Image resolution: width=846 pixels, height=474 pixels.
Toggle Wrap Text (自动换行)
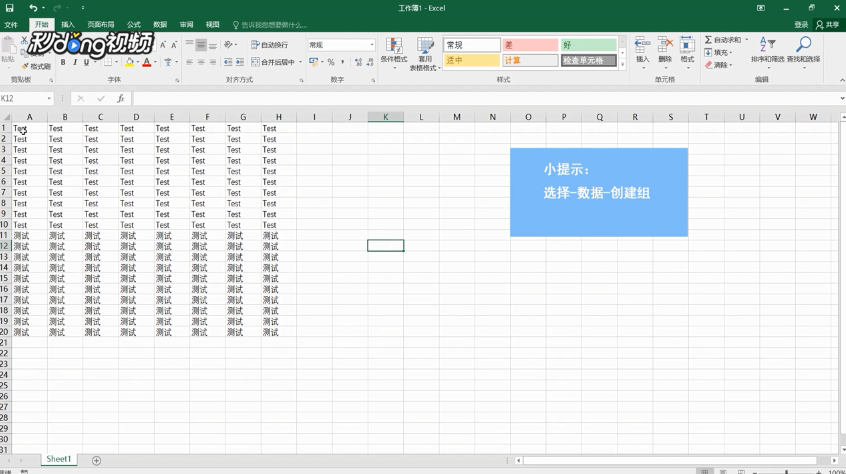(269, 45)
